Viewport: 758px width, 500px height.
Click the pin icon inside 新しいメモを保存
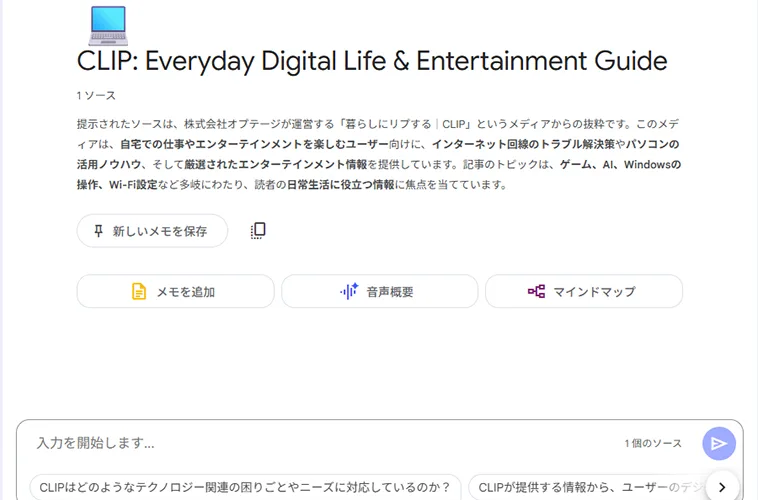(98, 231)
